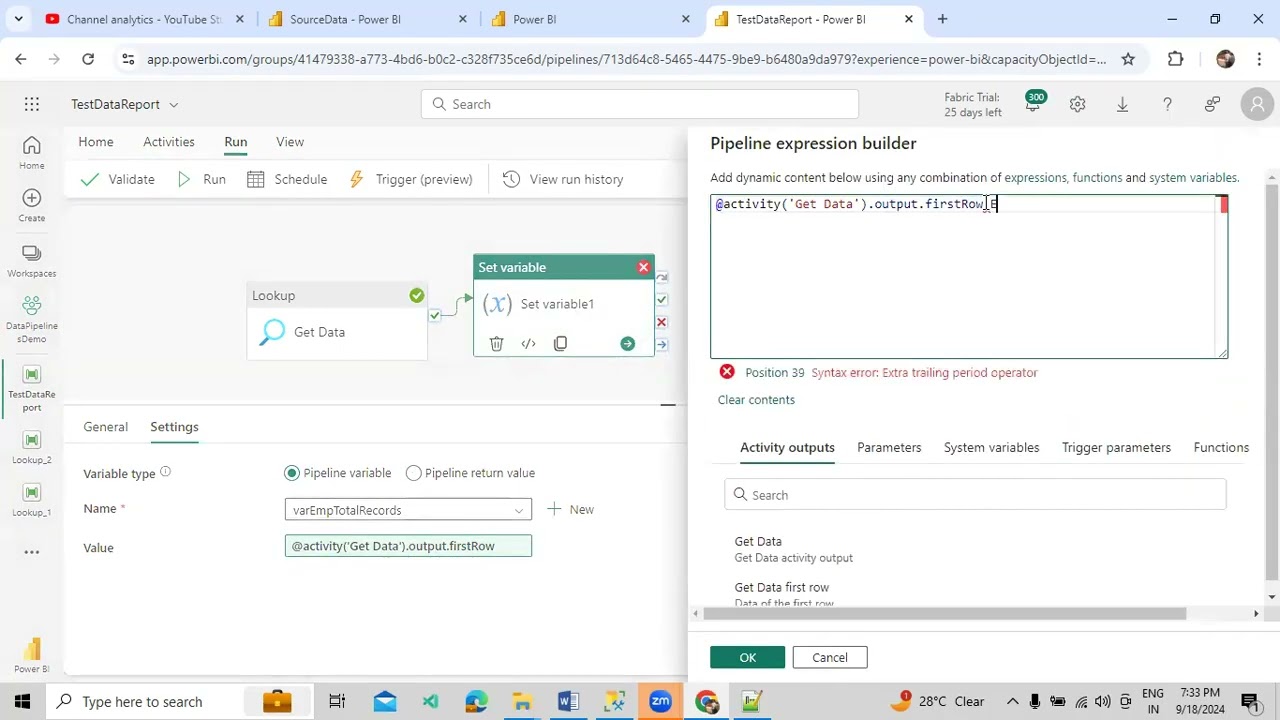This screenshot has height=720, width=1280.
Task: Cancel the expression builder
Action: [830, 657]
